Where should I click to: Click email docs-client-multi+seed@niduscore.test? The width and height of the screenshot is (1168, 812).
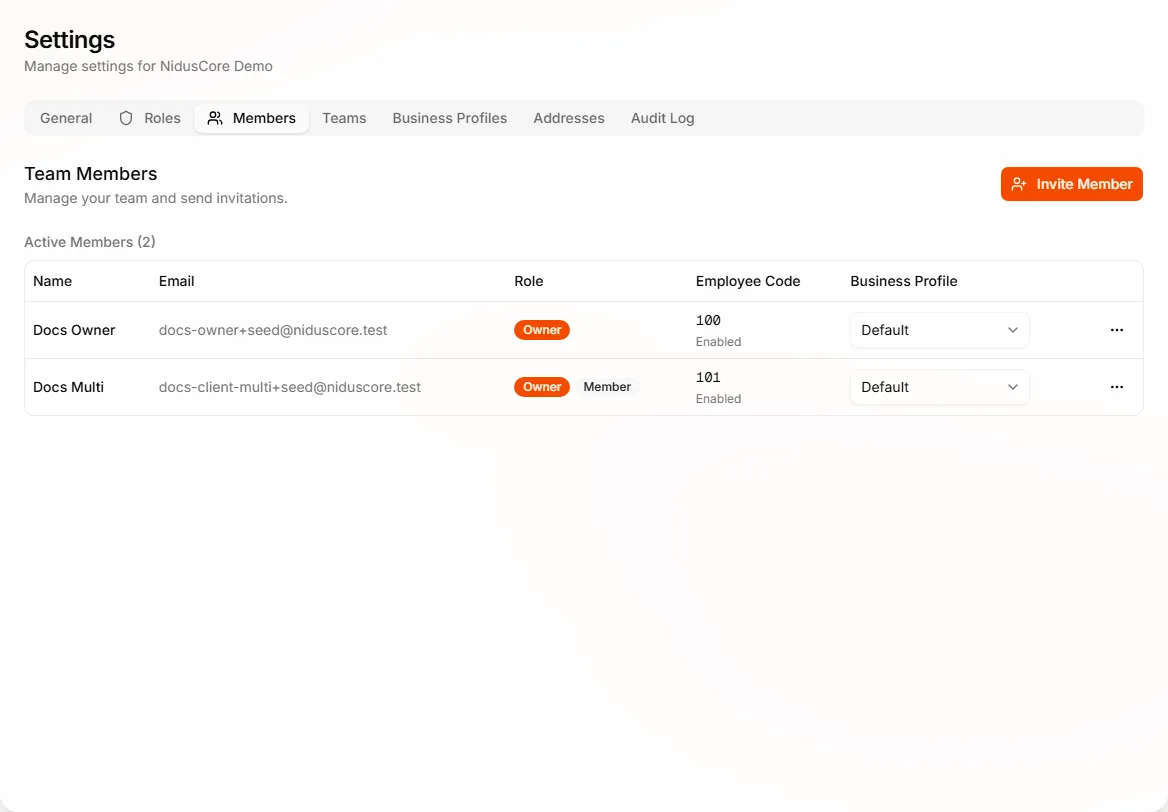click(x=290, y=387)
